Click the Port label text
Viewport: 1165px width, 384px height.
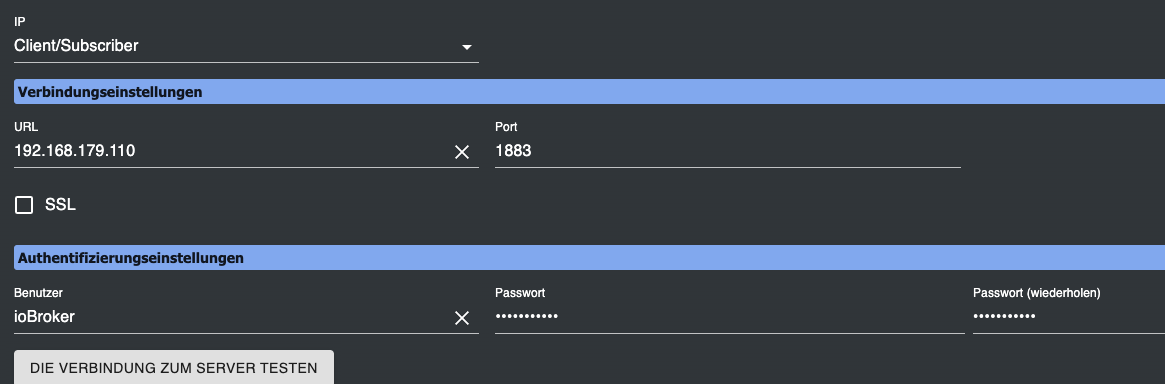click(506, 127)
